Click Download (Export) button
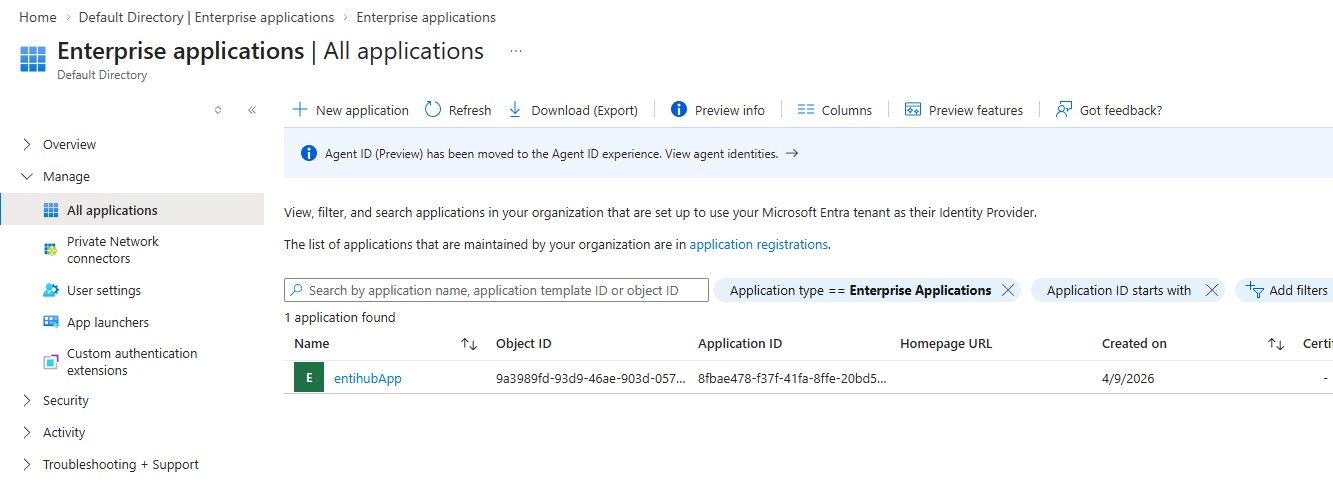The image size is (1333, 500). pyautogui.click(x=574, y=110)
